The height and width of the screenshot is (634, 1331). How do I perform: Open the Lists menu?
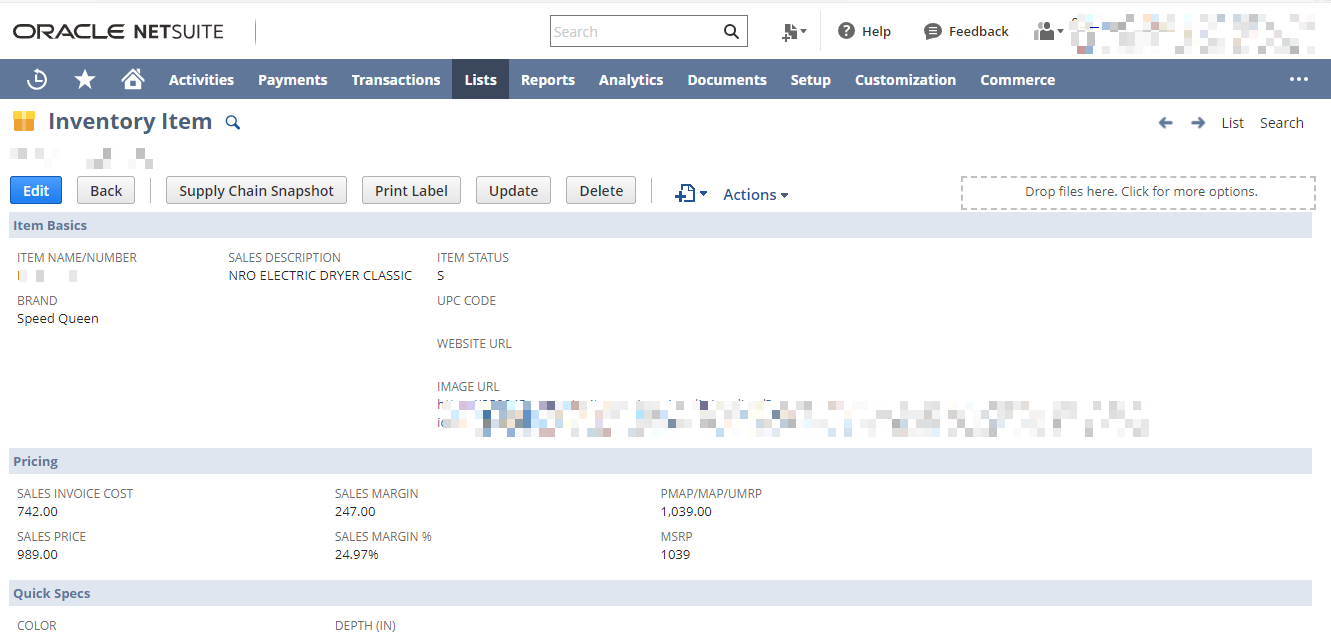click(481, 79)
